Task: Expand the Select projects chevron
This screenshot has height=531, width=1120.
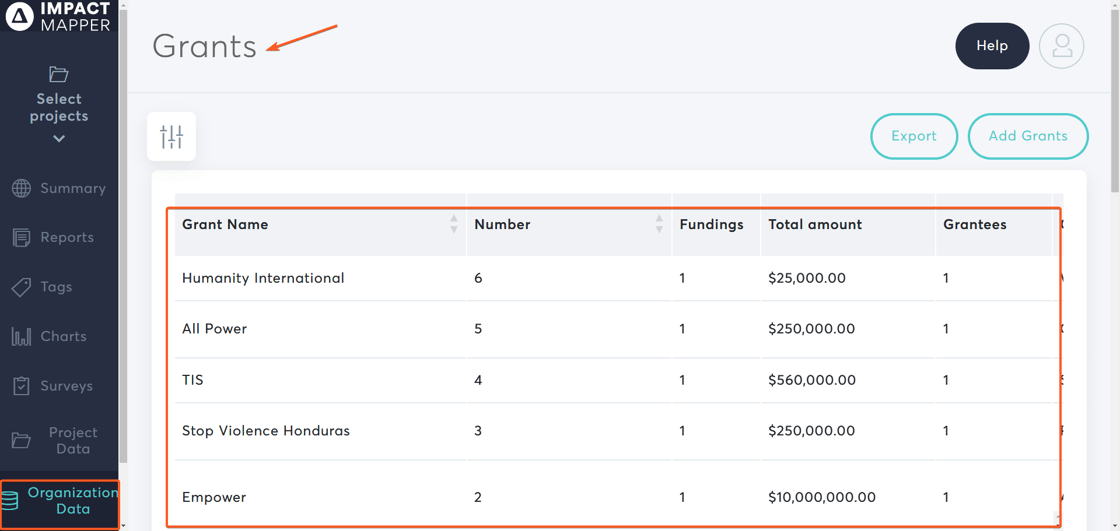Action: [59, 139]
